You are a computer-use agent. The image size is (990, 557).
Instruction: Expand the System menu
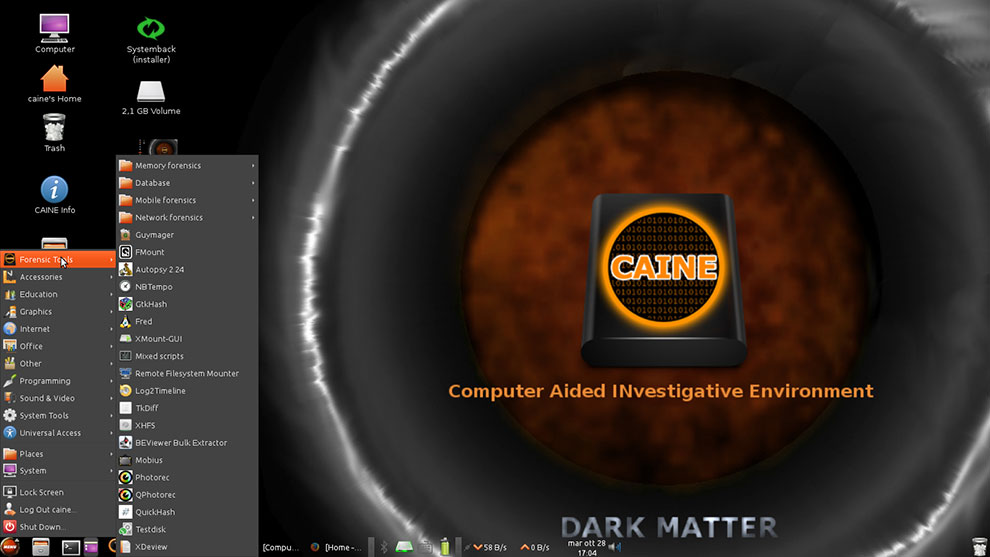coord(58,471)
